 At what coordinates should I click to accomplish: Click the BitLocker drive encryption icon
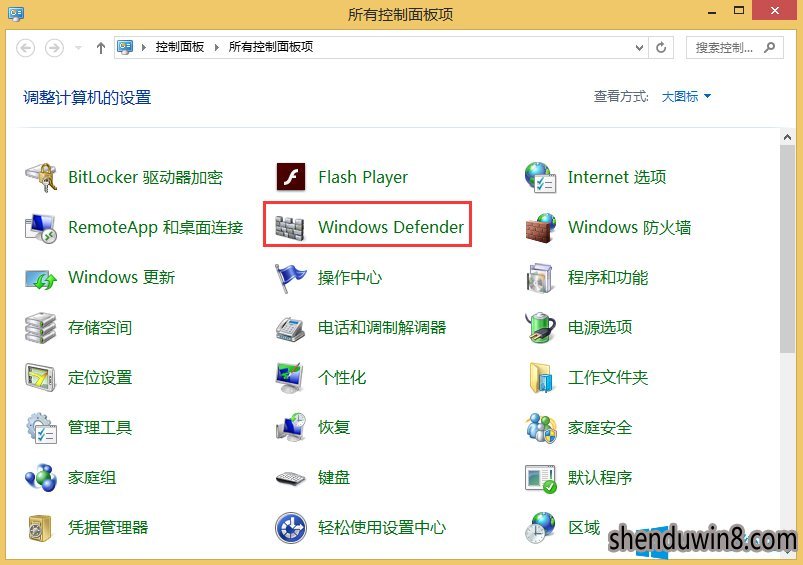point(40,177)
